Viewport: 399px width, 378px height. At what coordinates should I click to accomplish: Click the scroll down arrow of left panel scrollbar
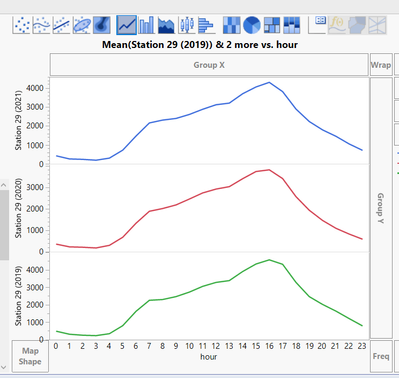point(4,367)
